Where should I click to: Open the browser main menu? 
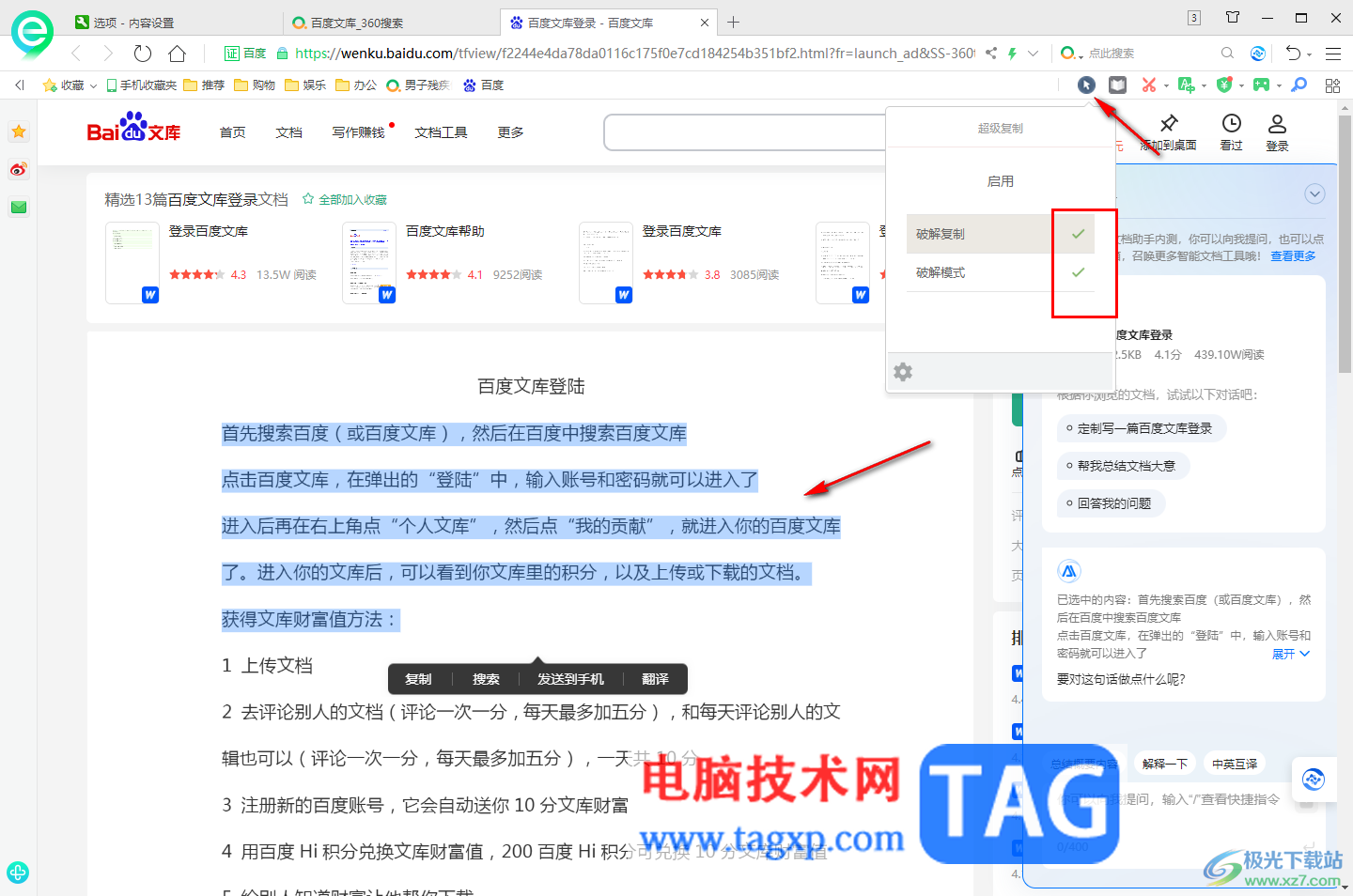pyautogui.click(x=1333, y=54)
